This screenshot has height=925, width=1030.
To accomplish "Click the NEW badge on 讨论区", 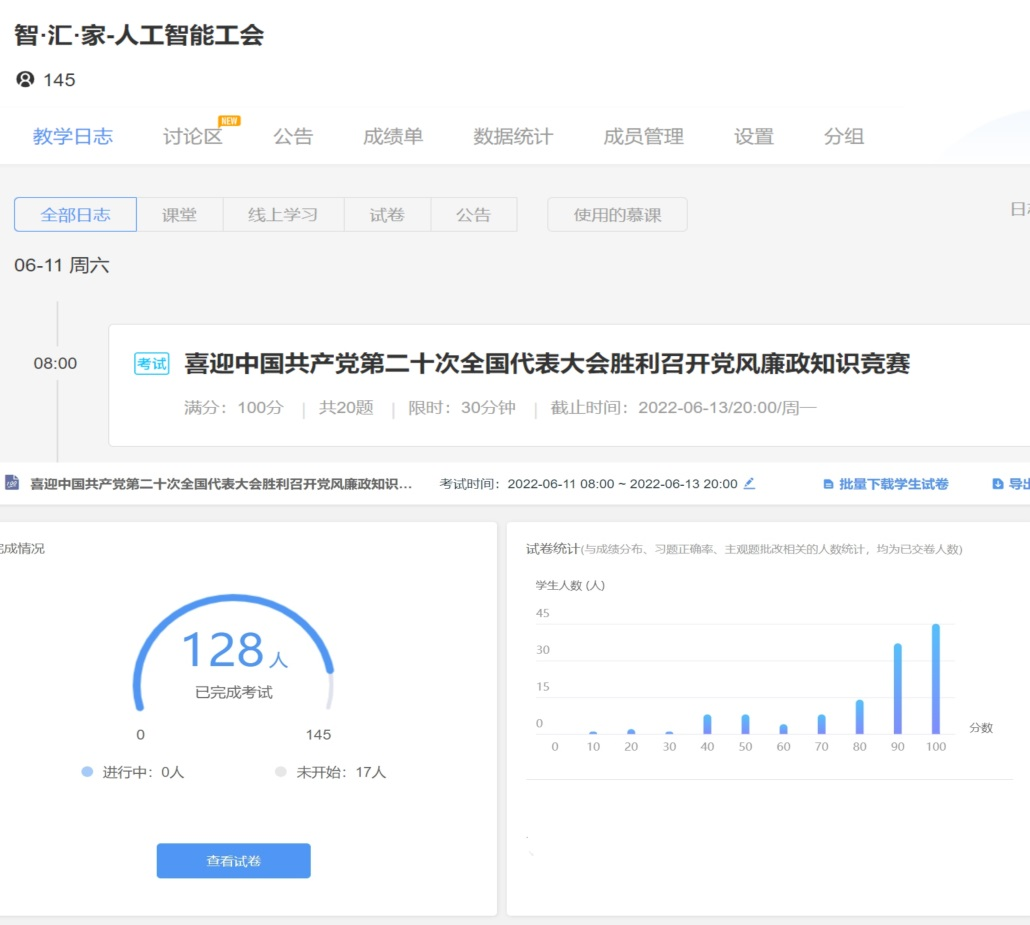I will pyautogui.click(x=229, y=121).
